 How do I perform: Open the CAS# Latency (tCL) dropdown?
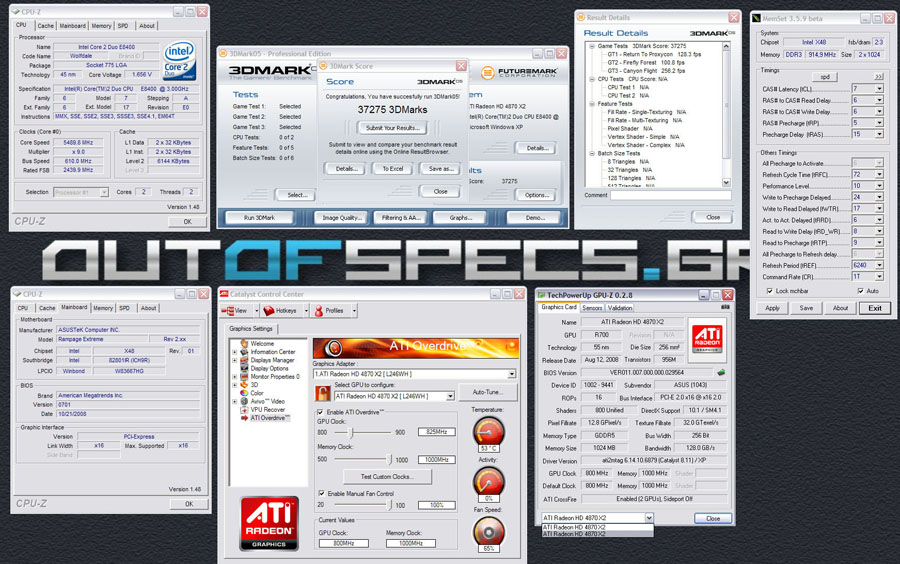(x=879, y=89)
